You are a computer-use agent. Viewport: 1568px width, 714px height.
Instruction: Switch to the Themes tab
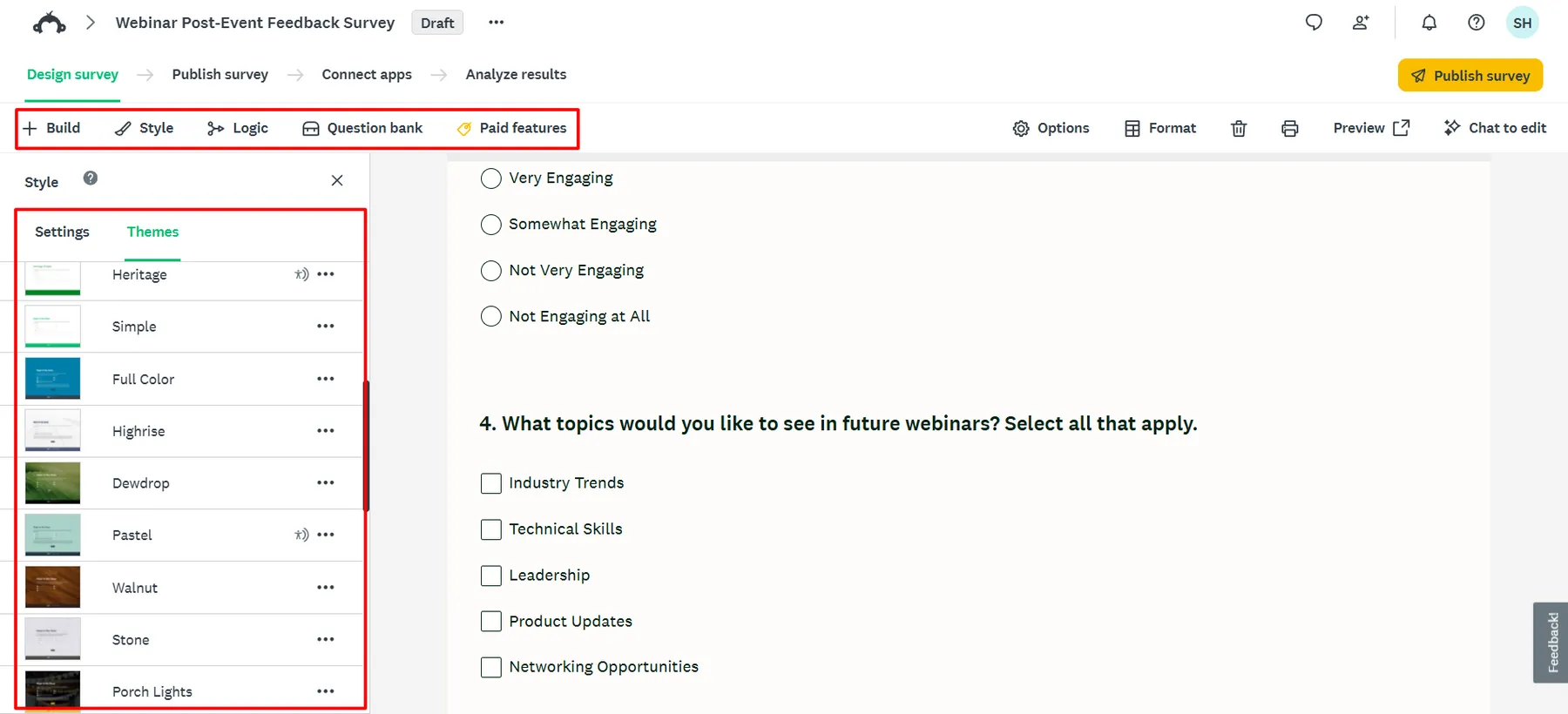coord(152,232)
